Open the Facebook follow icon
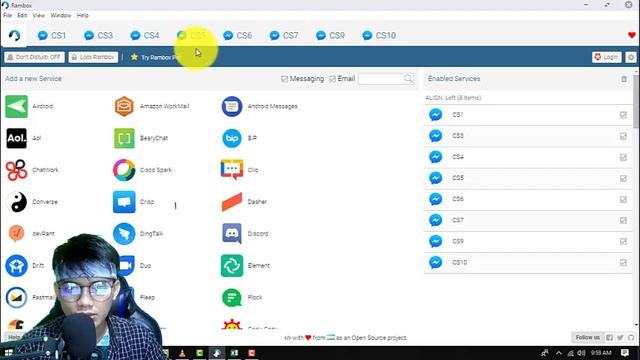The height and width of the screenshot is (360, 640). (x=609, y=338)
